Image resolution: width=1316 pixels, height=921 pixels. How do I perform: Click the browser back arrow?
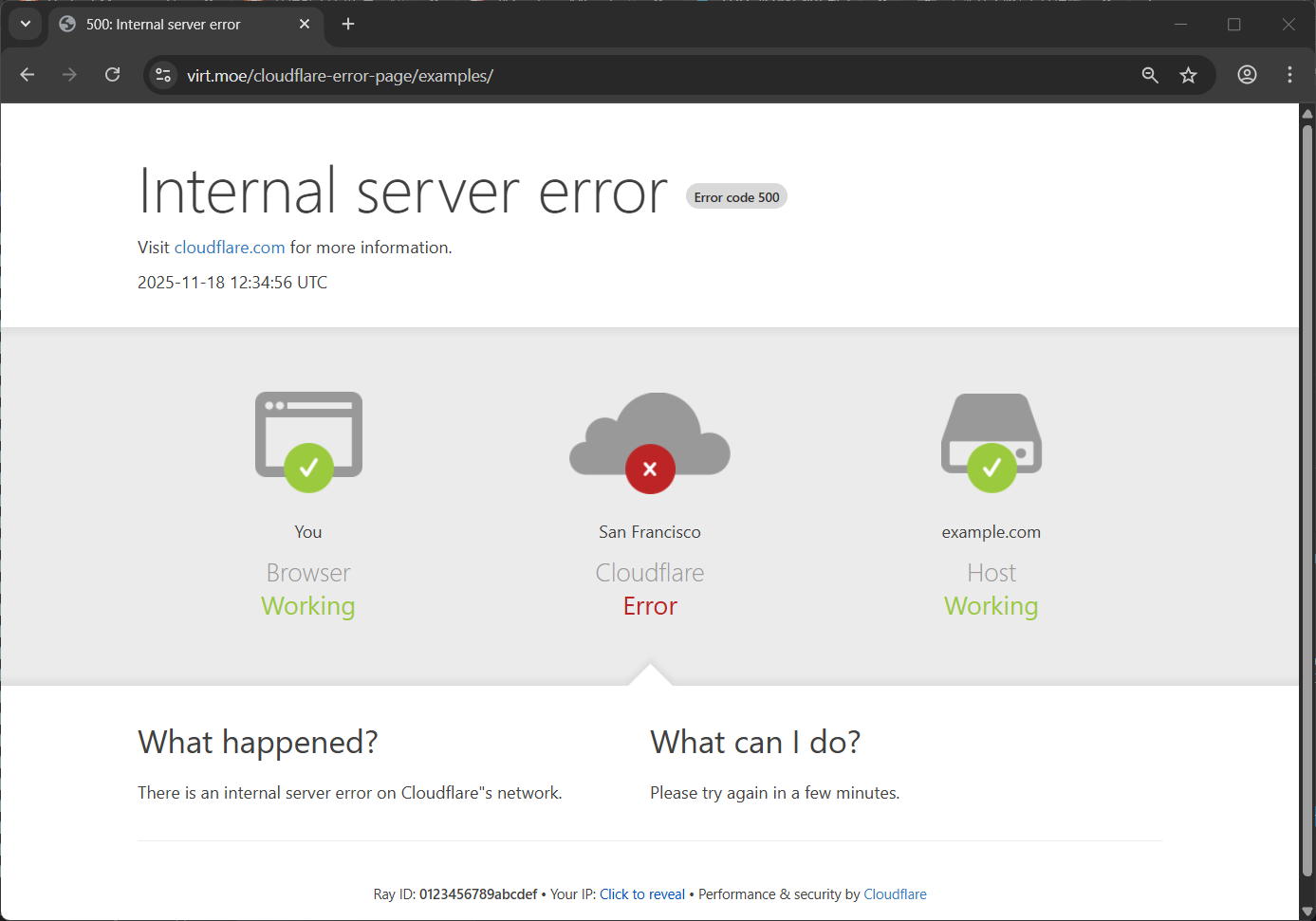pos(28,75)
